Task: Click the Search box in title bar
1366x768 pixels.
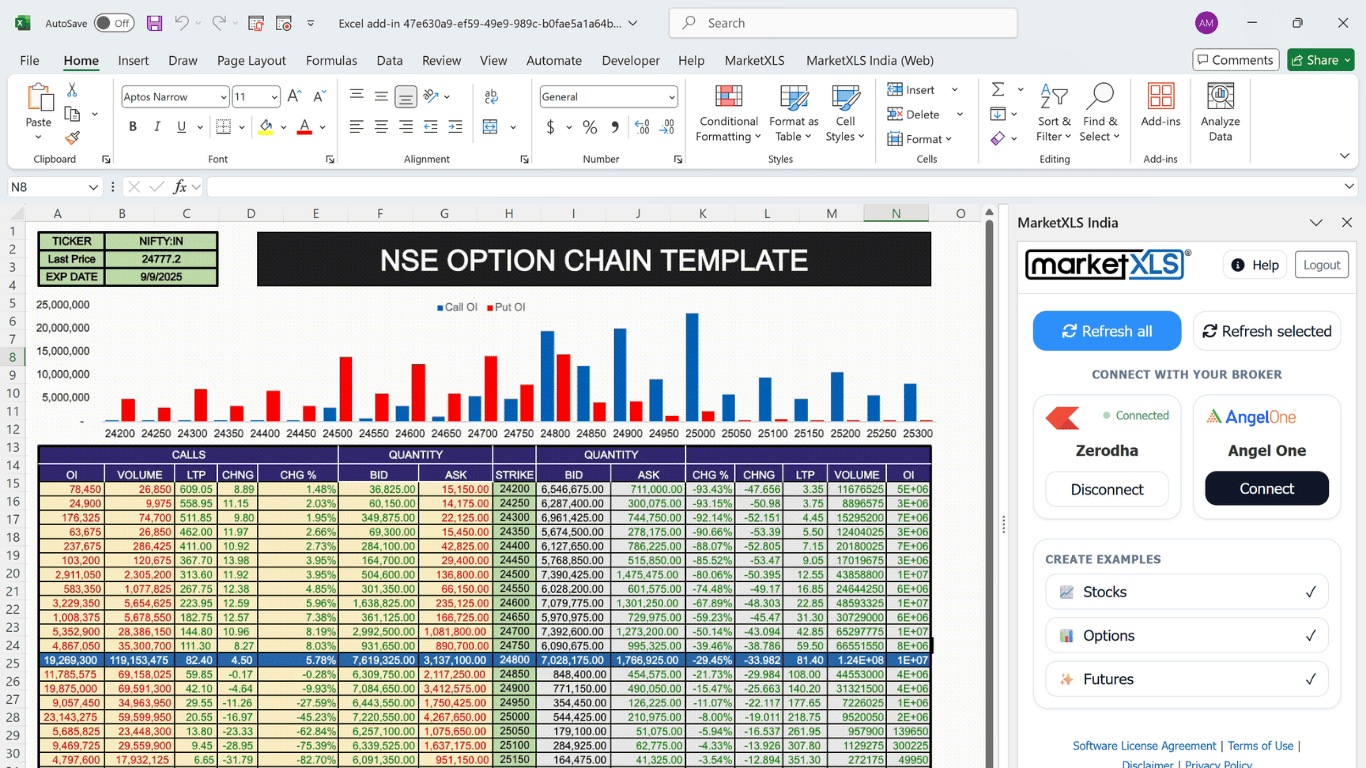Action: pyautogui.click(x=843, y=23)
